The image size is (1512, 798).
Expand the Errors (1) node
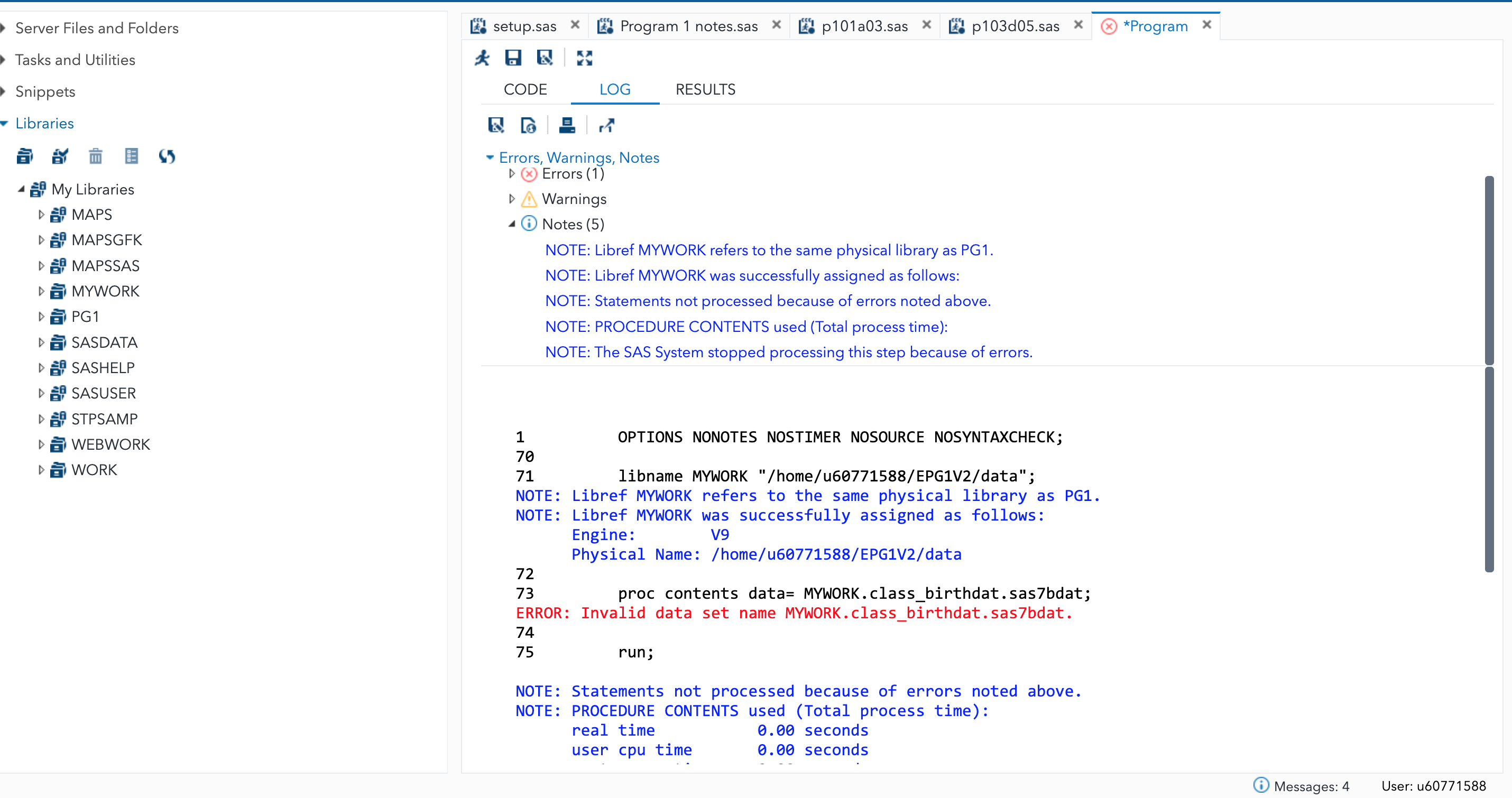coord(511,174)
